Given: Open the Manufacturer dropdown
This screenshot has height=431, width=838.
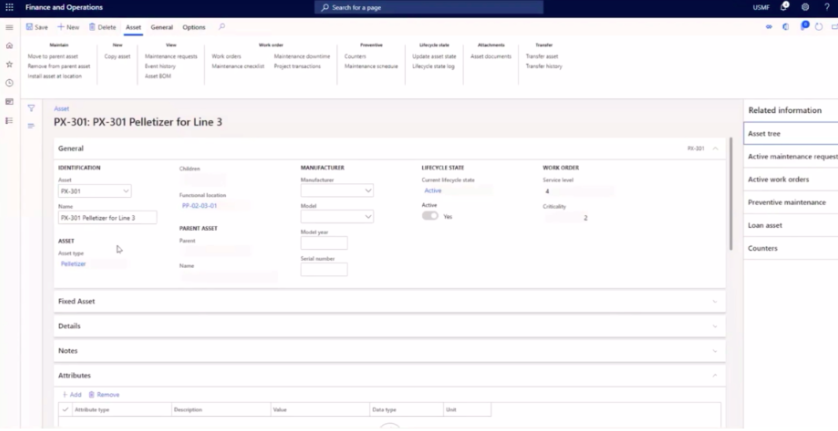Looking at the screenshot, I should pyautogui.click(x=368, y=190).
